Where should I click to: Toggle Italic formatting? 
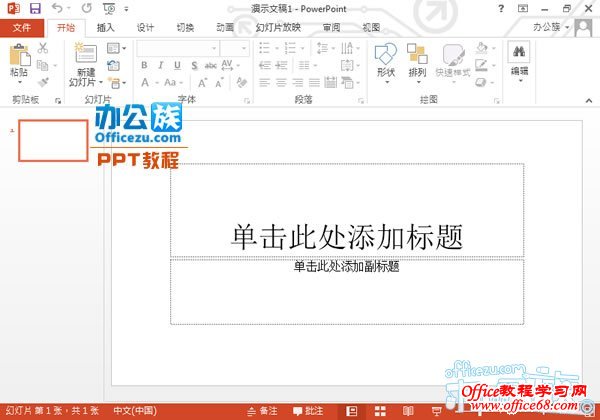click(161, 65)
